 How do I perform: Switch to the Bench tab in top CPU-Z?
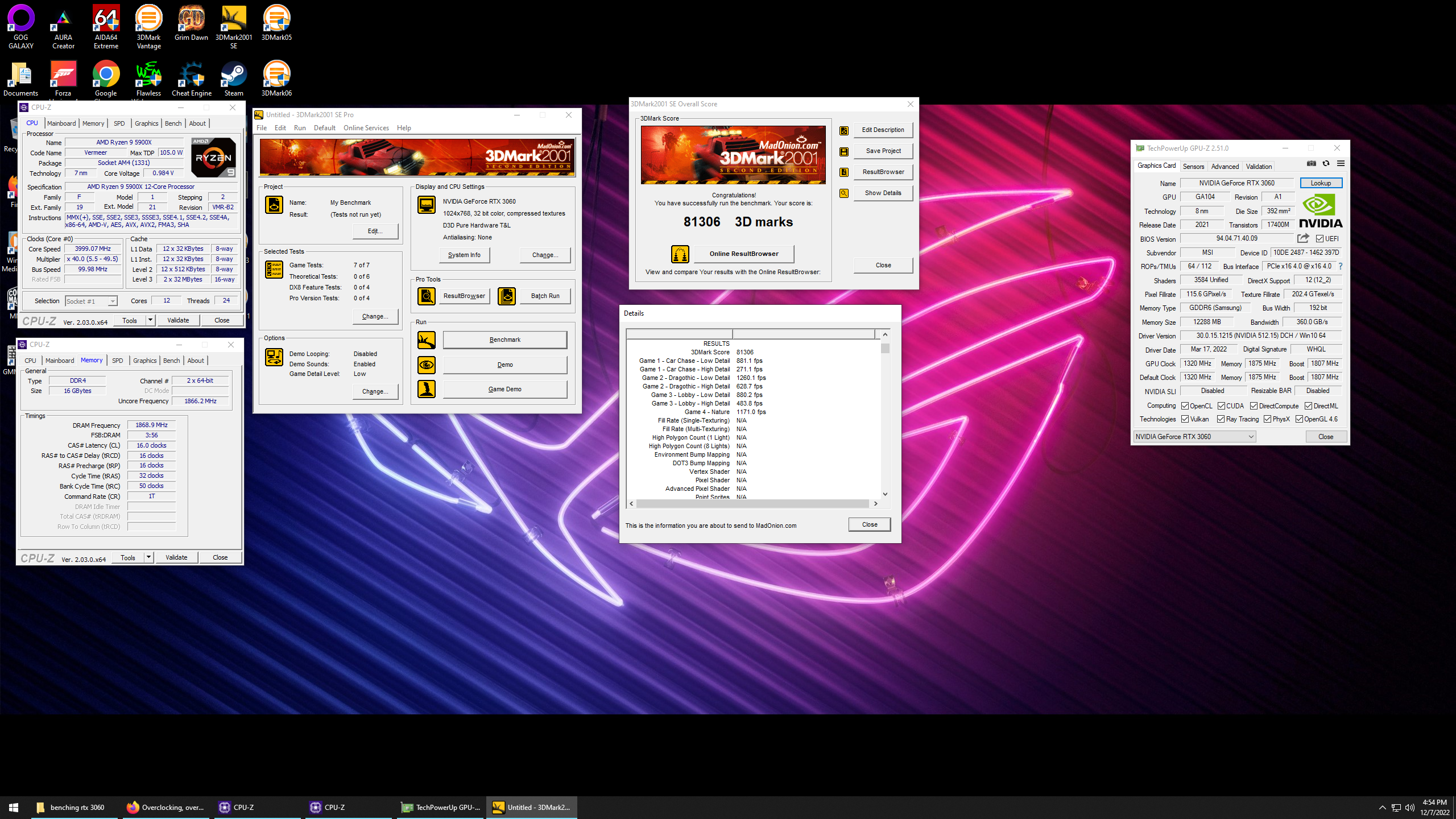[173, 123]
